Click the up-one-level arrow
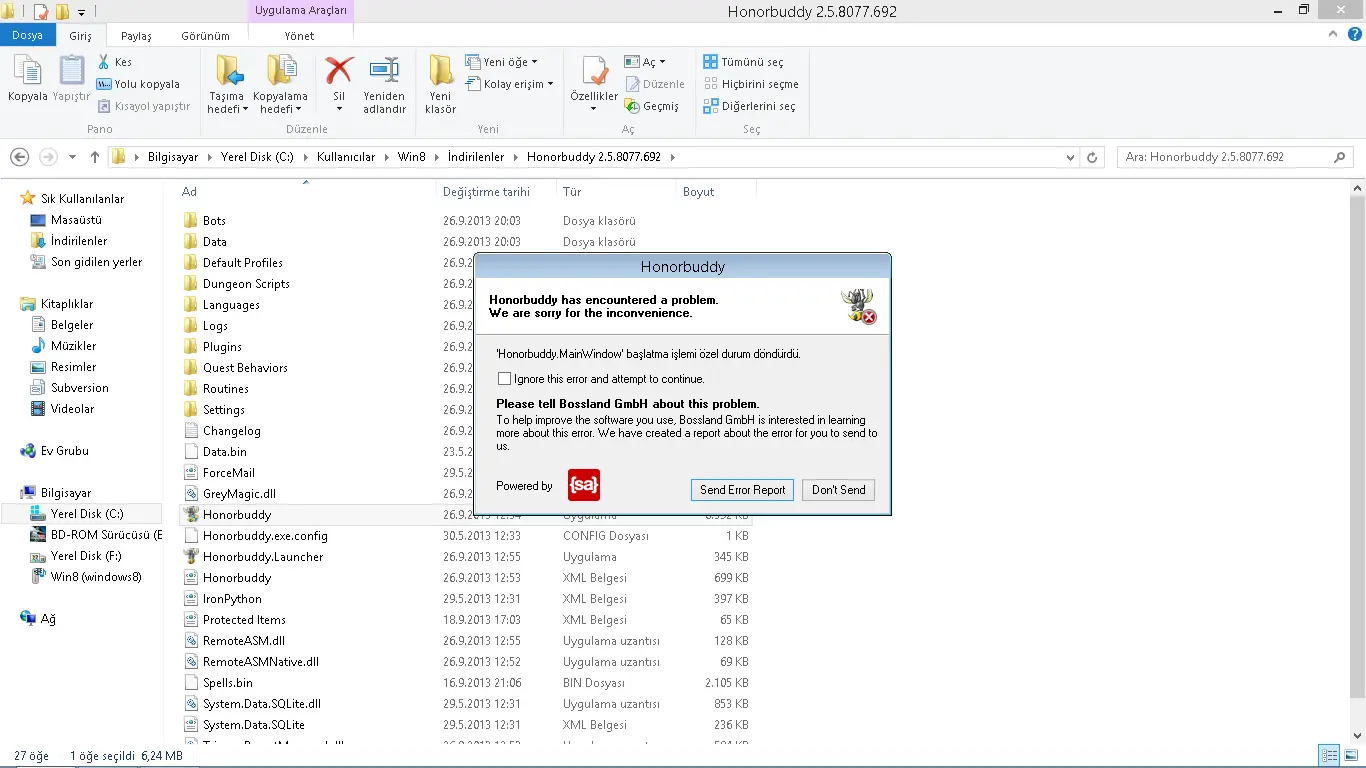The width and height of the screenshot is (1366, 768). click(x=95, y=157)
